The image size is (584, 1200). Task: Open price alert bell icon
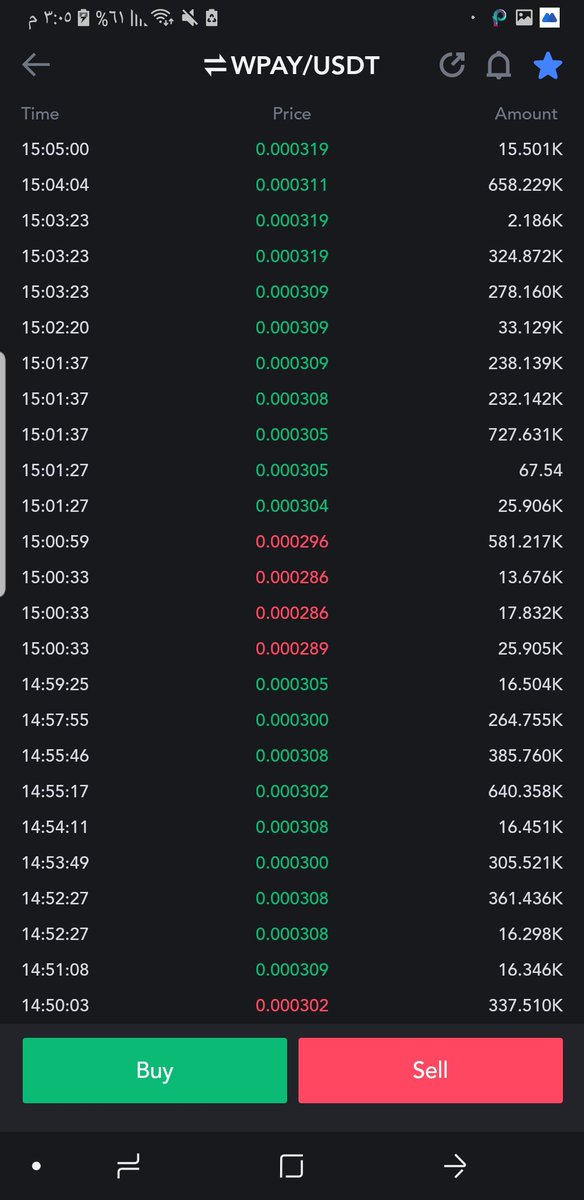pyautogui.click(x=498, y=65)
